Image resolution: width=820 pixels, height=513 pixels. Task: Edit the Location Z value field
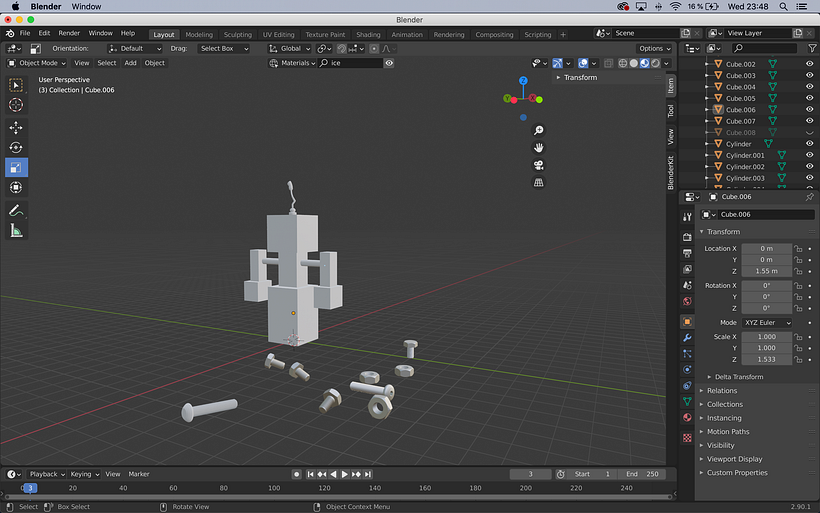pos(766,271)
